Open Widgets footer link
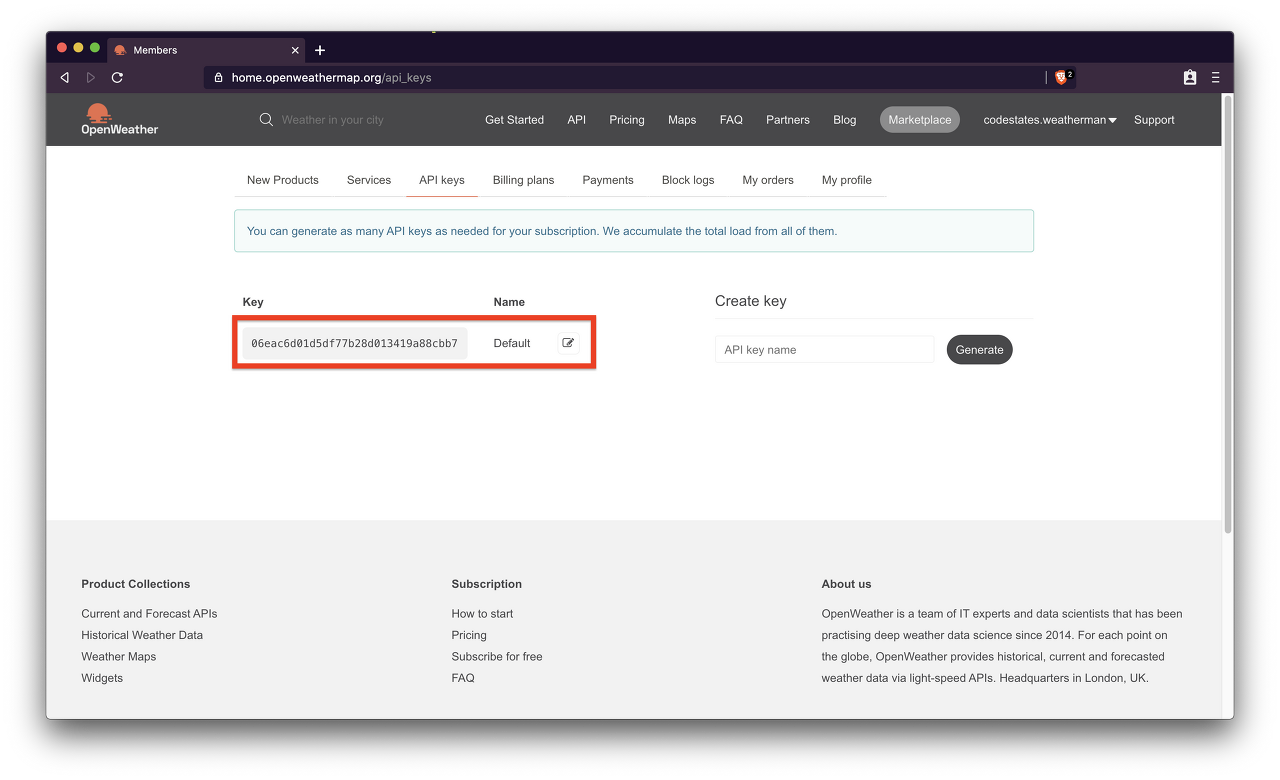Screen dimensions: 1280x780 point(102,678)
